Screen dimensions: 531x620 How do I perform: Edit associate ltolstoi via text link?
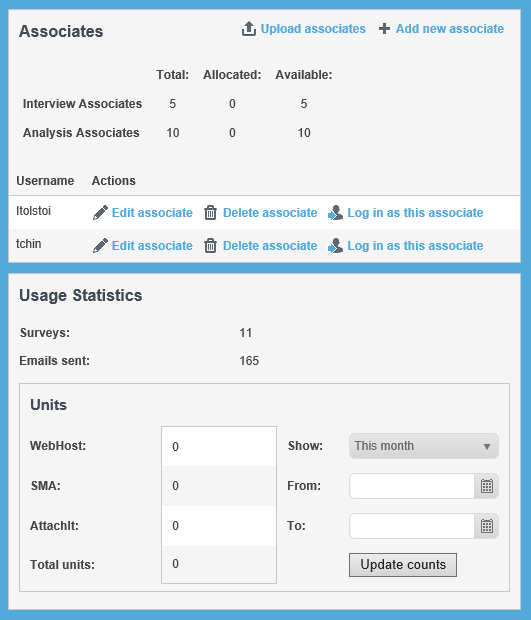(152, 213)
